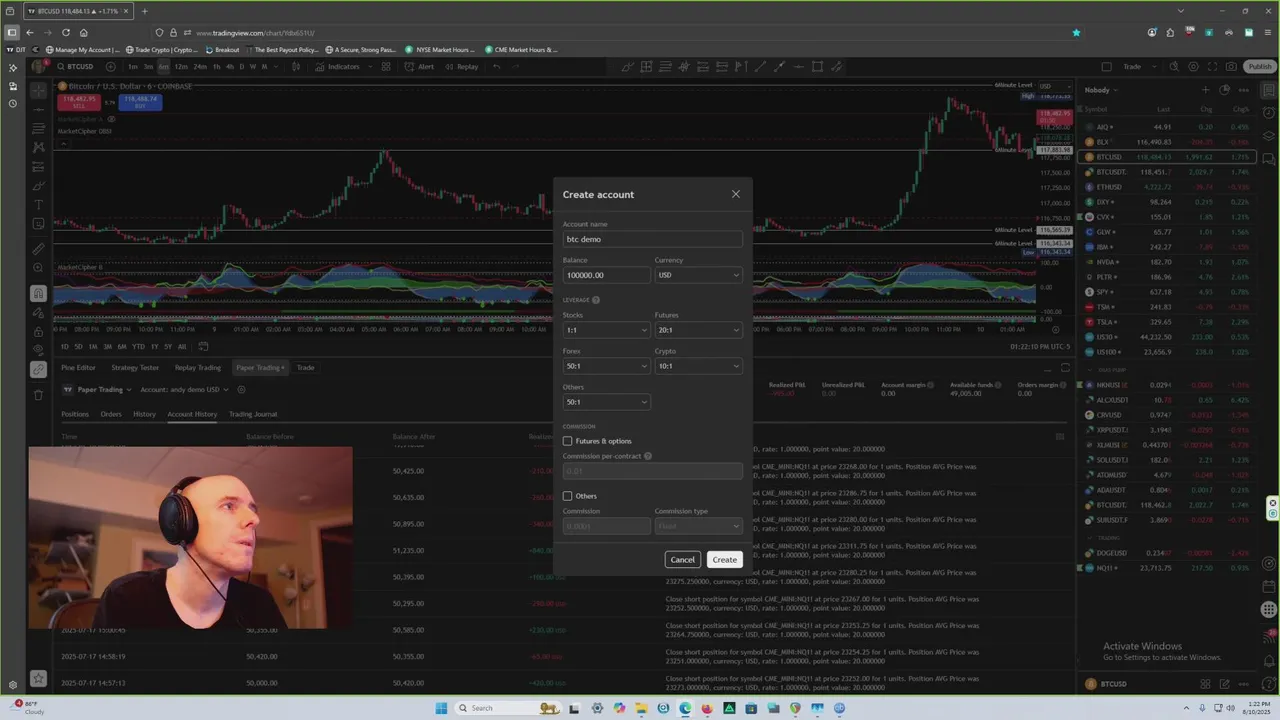Switch to Replay Trading tab

point(198,368)
